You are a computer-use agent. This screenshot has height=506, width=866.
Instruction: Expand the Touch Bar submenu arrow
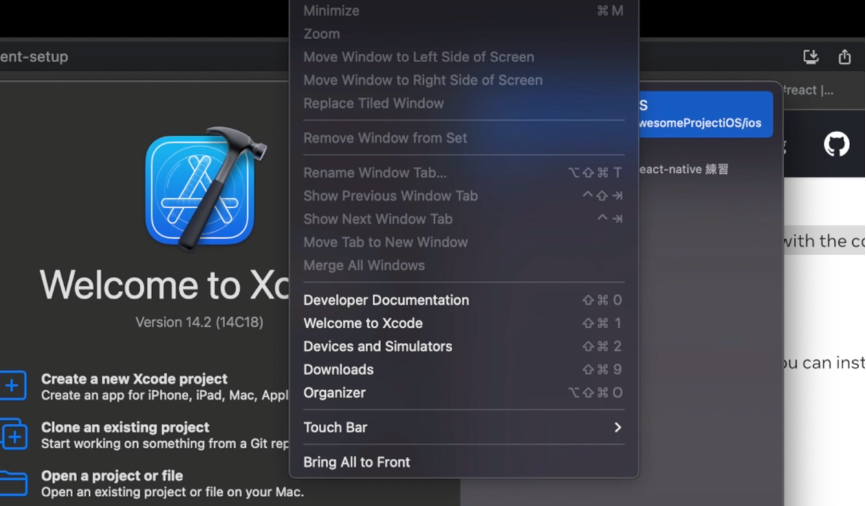pyautogui.click(x=617, y=428)
